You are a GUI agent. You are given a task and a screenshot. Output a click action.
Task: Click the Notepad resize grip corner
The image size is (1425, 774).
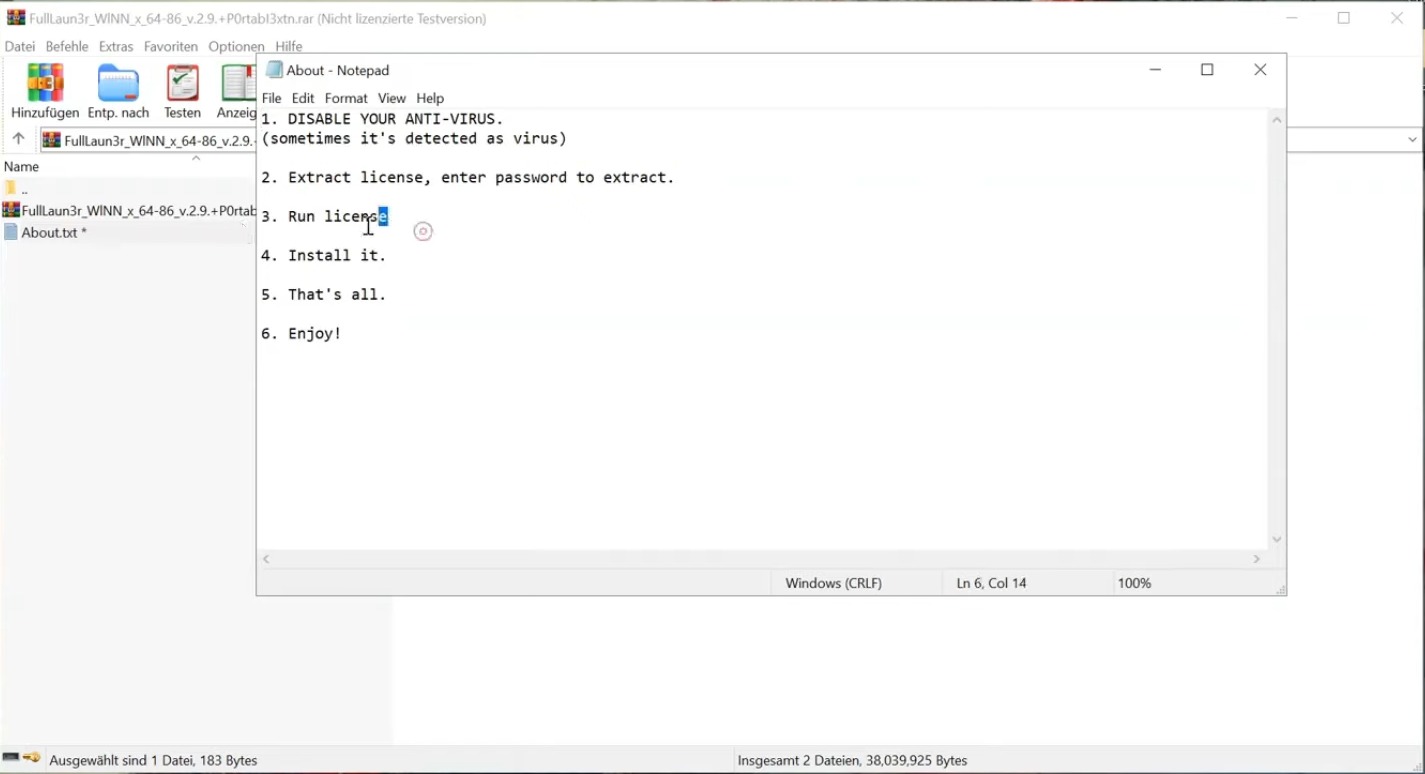(1279, 588)
